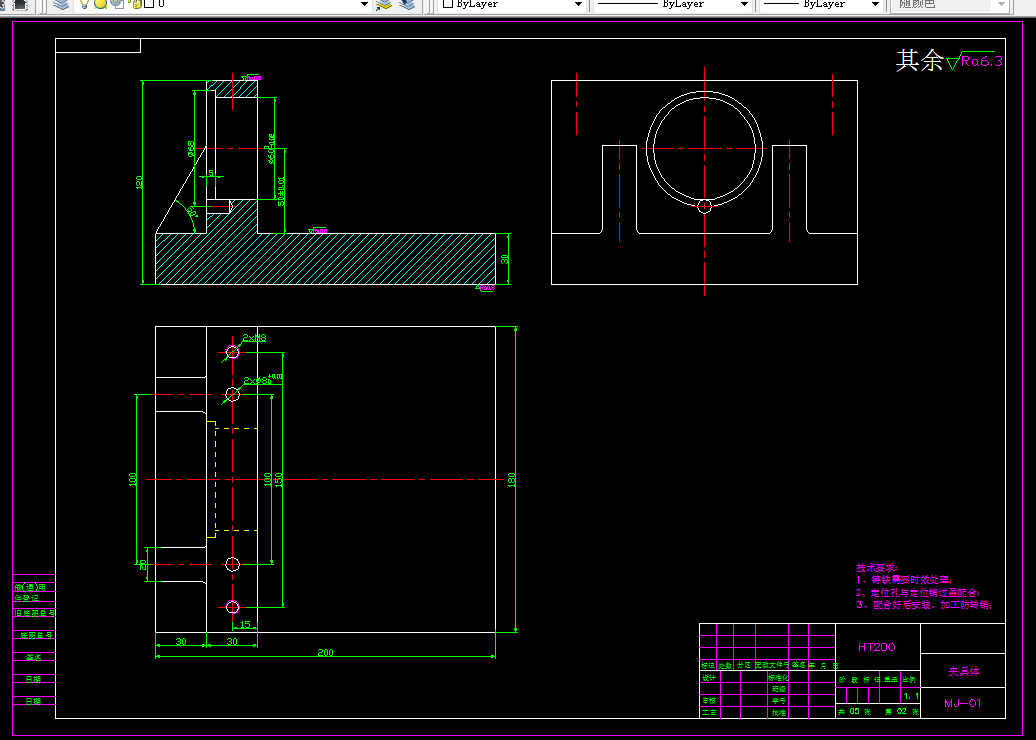Select the 借(通)用 sidebar label

click(30, 587)
